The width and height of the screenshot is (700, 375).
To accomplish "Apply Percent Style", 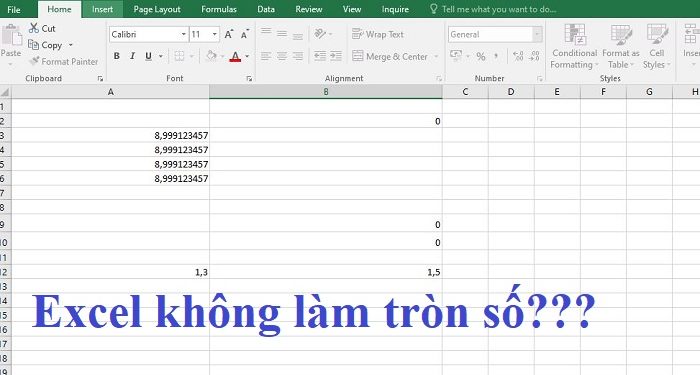I will [x=481, y=56].
